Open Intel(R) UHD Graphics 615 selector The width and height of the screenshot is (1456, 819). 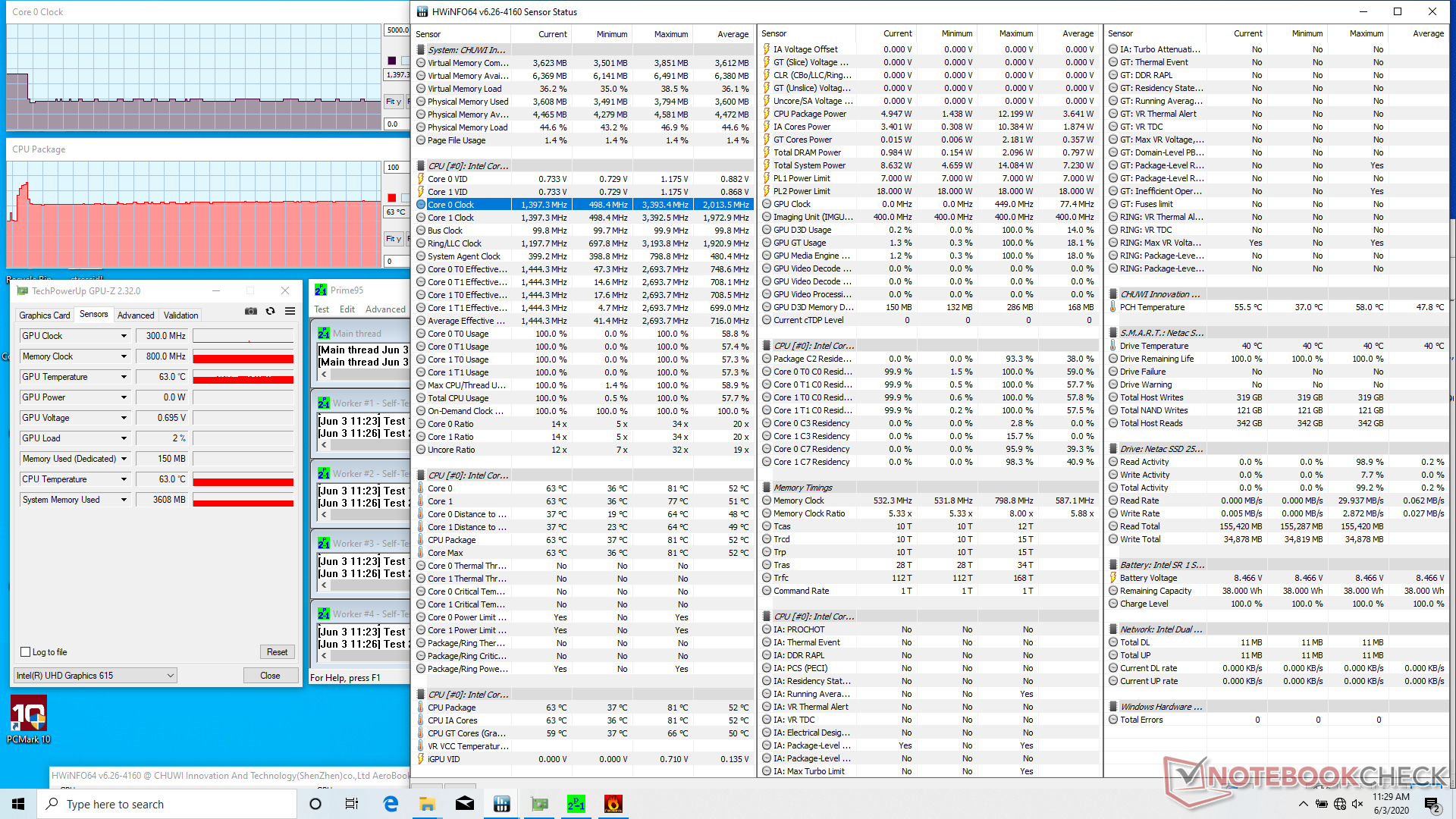[x=96, y=676]
